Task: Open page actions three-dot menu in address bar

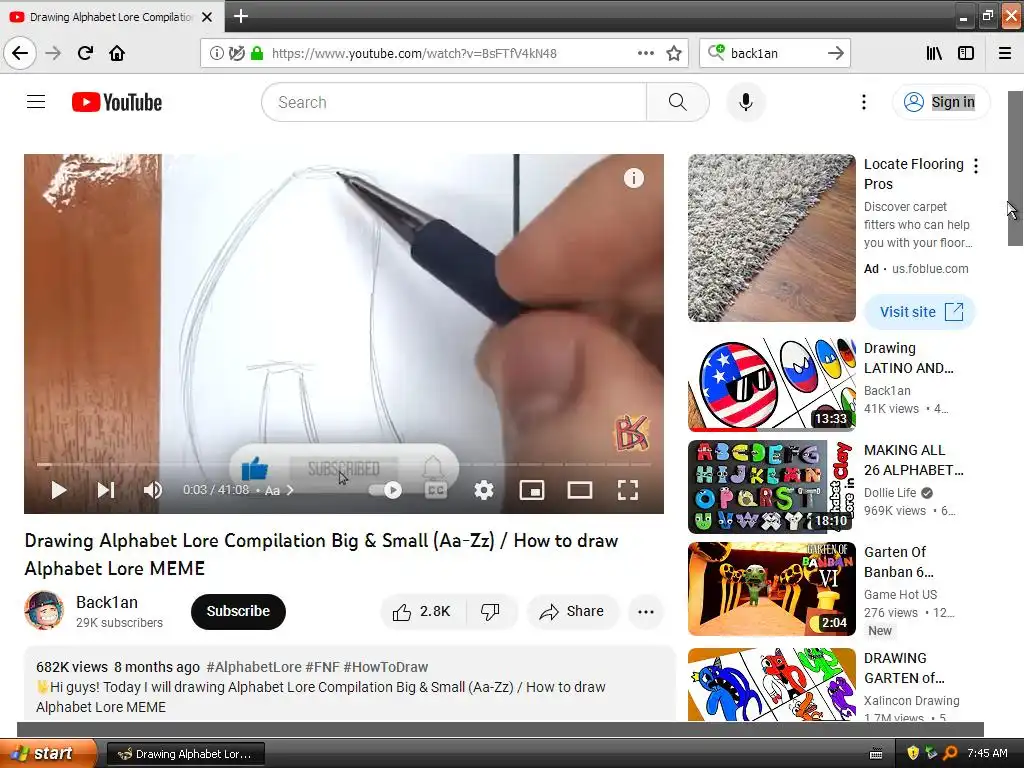Action: point(645,53)
